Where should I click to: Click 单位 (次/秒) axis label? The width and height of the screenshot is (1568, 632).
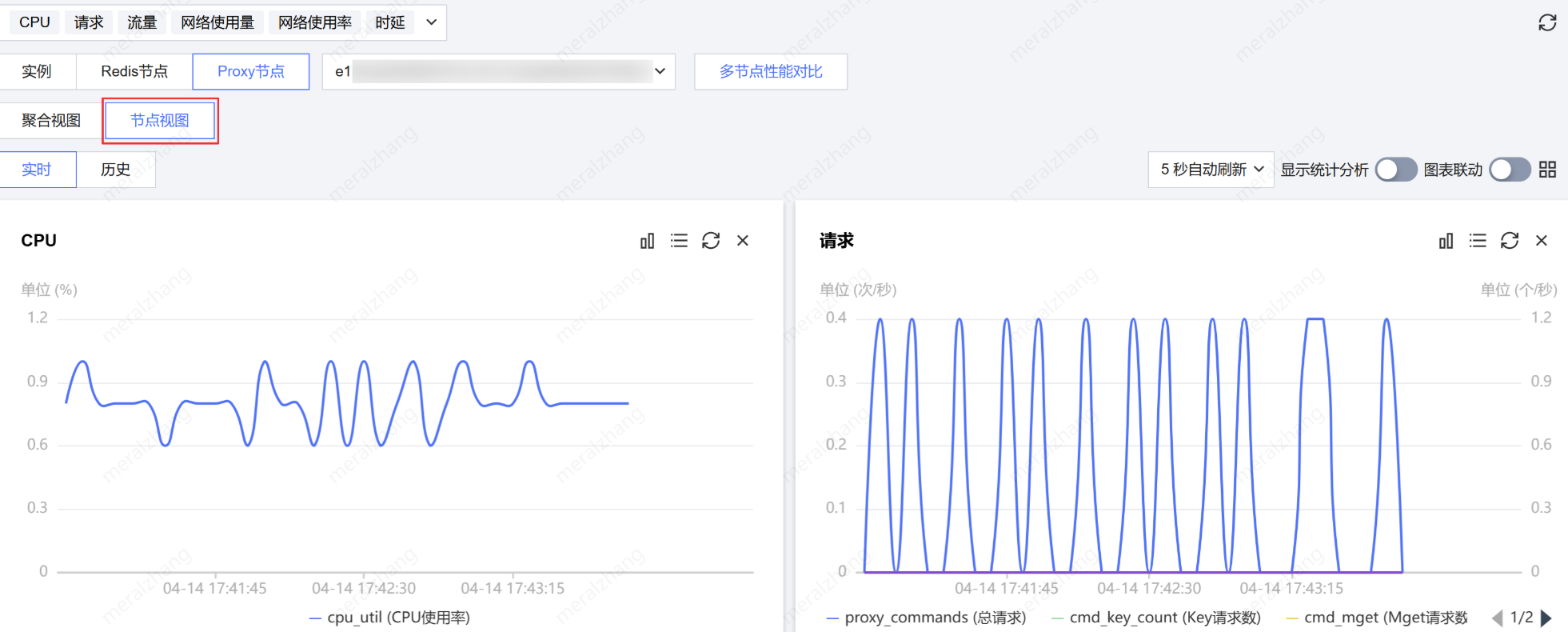point(858,290)
